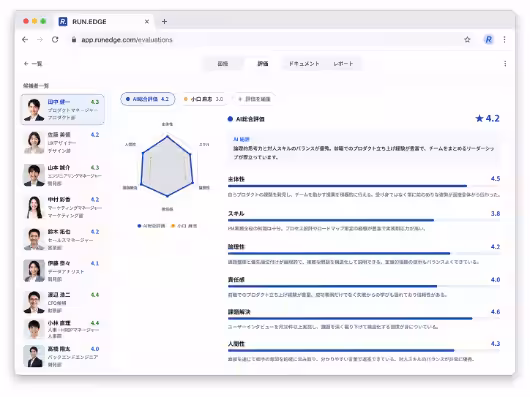Viewport: 530px width, 398px height.
Task: Click 伊藤's profile photo
Action: 34,271
